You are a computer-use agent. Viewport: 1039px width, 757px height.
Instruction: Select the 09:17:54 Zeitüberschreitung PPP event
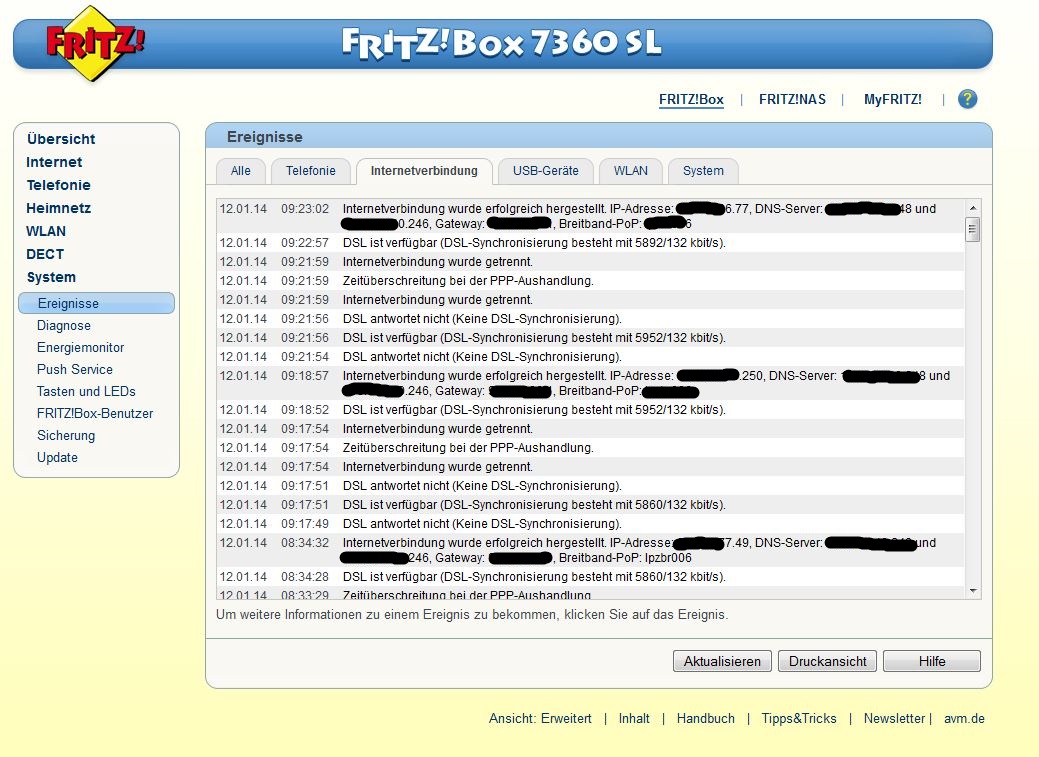coord(591,447)
